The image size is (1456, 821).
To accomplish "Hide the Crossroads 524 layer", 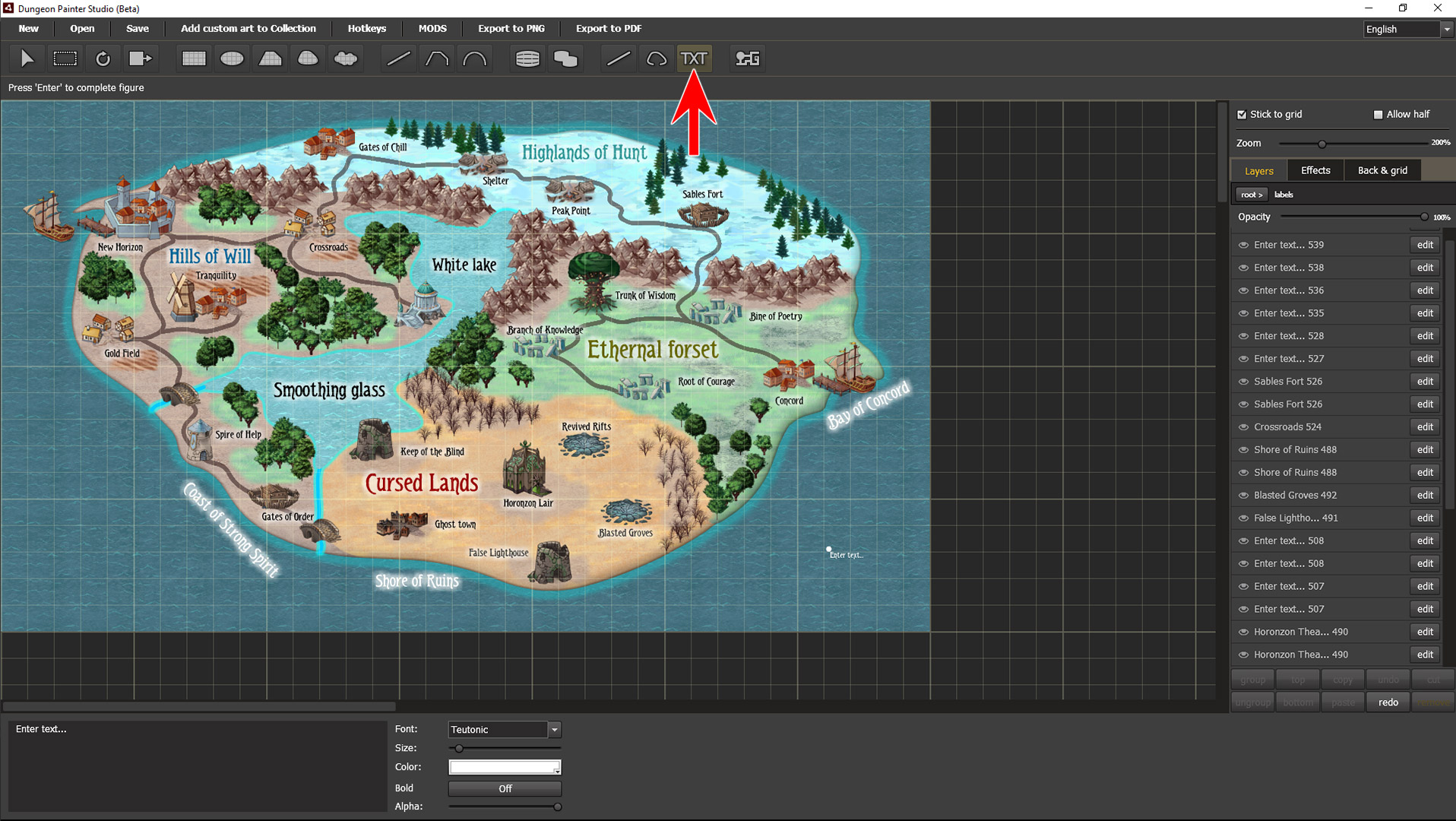I will 1244,427.
